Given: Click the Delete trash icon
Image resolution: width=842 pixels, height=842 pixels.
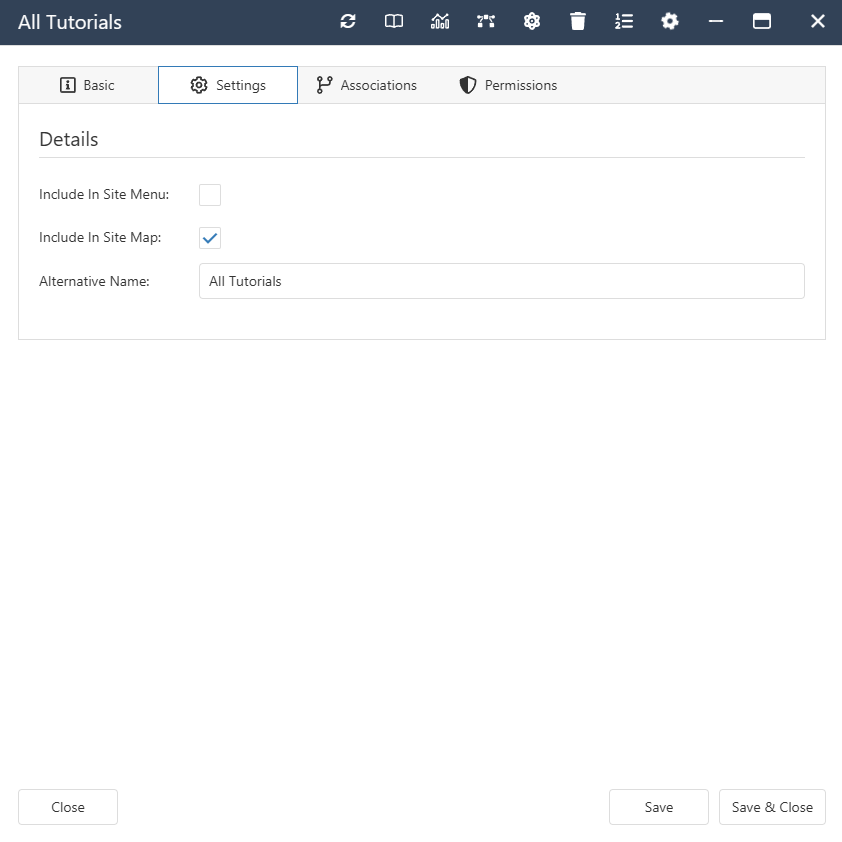Looking at the screenshot, I should tap(578, 21).
